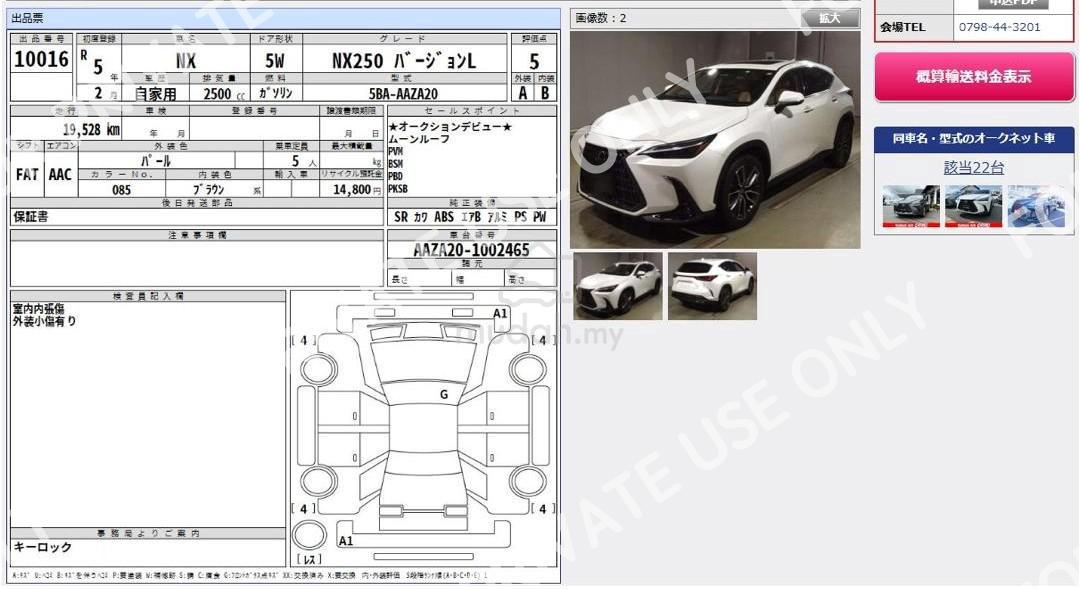The image size is (1080, 589).
Task: Click the G mark on car diagram
Action: click(x=444, y=395)
